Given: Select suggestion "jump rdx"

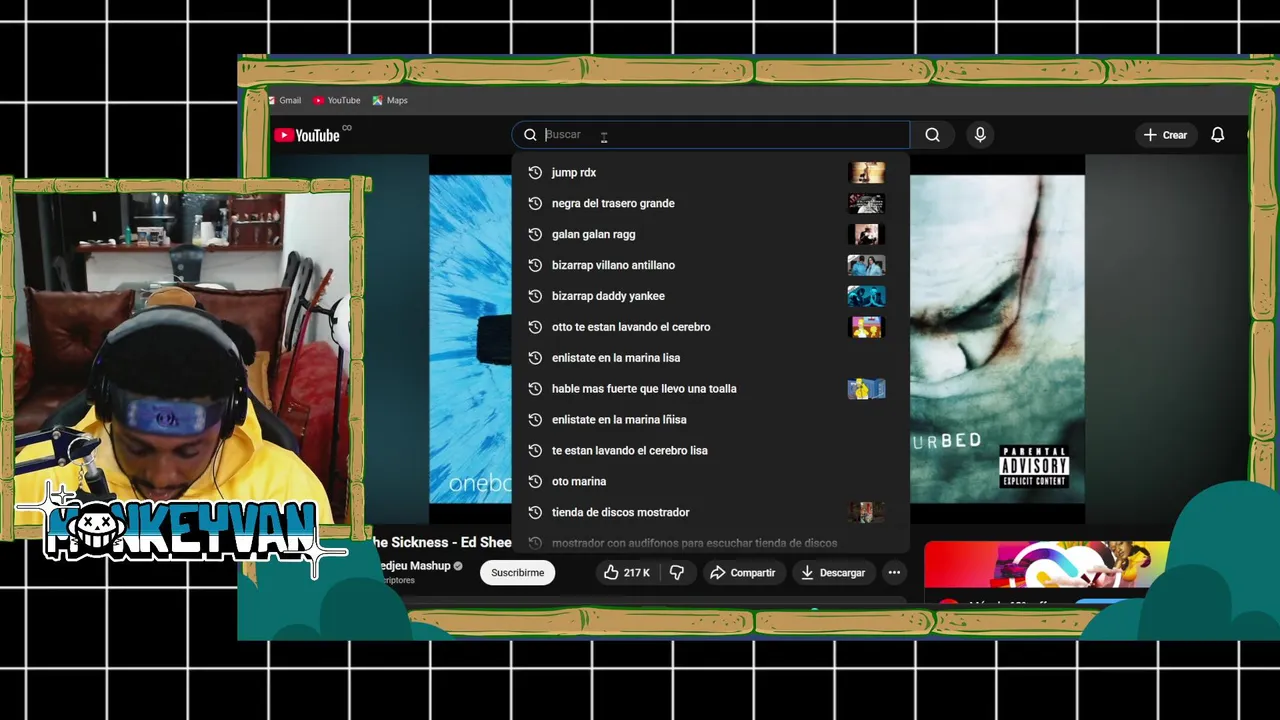Looking at the screenshot, I should (x=710, y=172).
